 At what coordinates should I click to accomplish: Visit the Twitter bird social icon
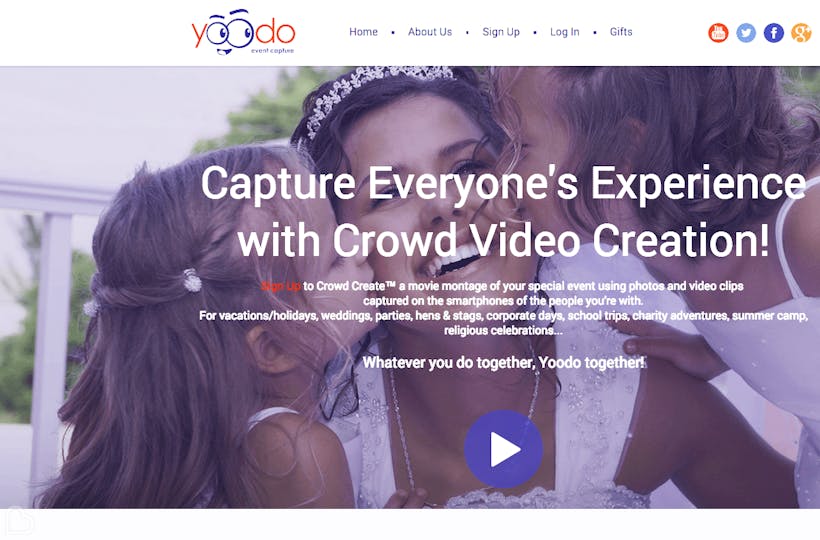(x=746, y=32)
